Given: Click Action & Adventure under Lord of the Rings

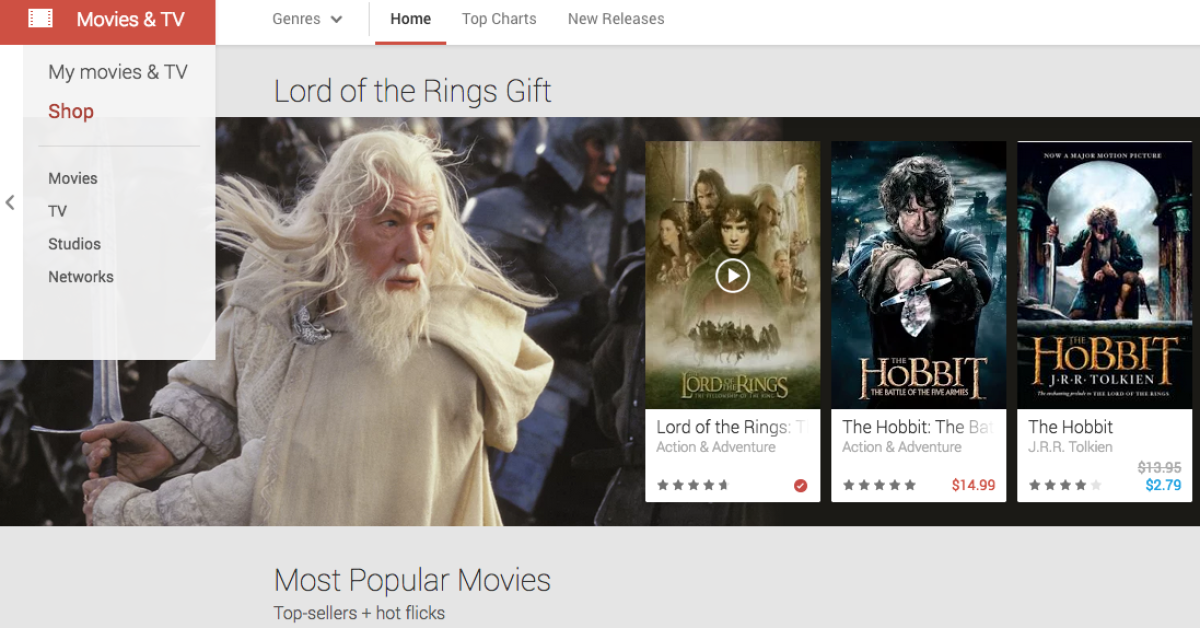Looking at the screenshot, I should coord(716,447).
